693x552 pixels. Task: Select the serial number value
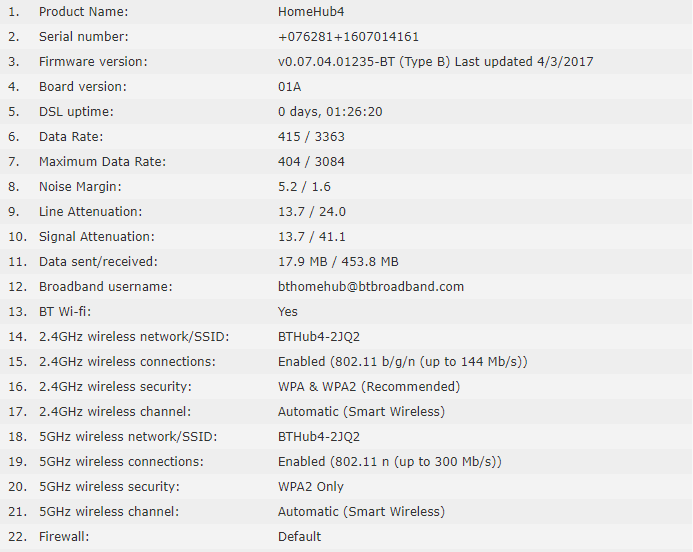(x=348, y=37)
